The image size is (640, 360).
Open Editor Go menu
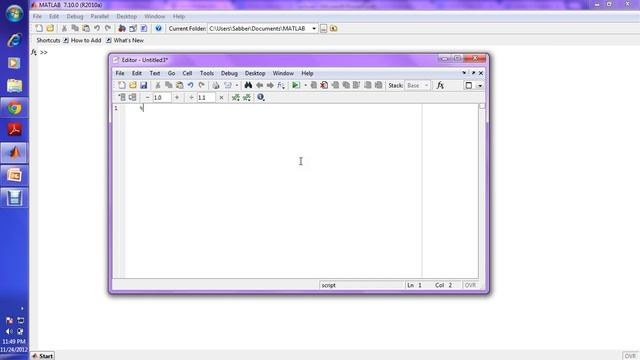[171, 73]
